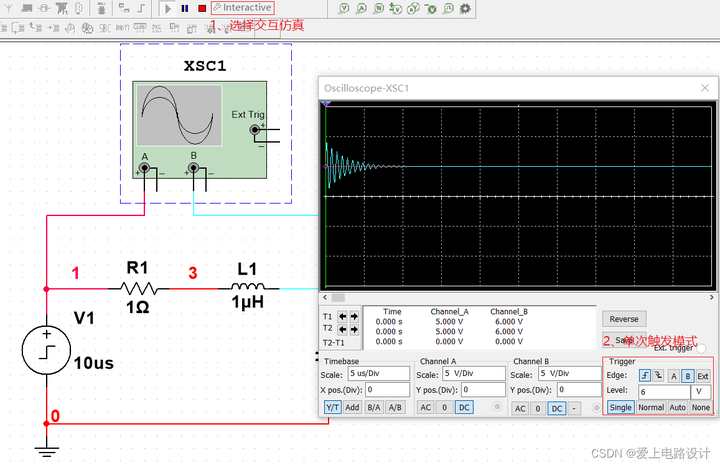
Task: Select falling edge trigger icon
Action: (658, 376)
